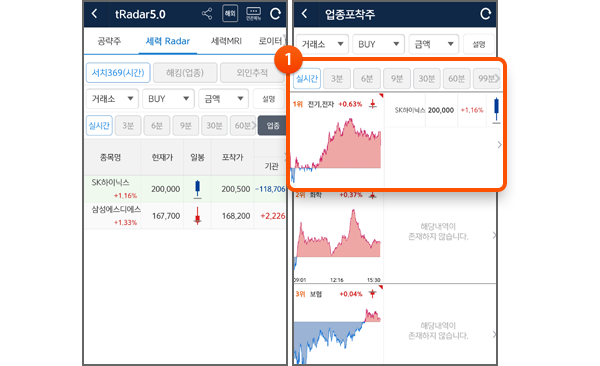Expand the 금액 dropdown in left panel
This screenshot has width=600, height=366.
click(x=223, y=99)
